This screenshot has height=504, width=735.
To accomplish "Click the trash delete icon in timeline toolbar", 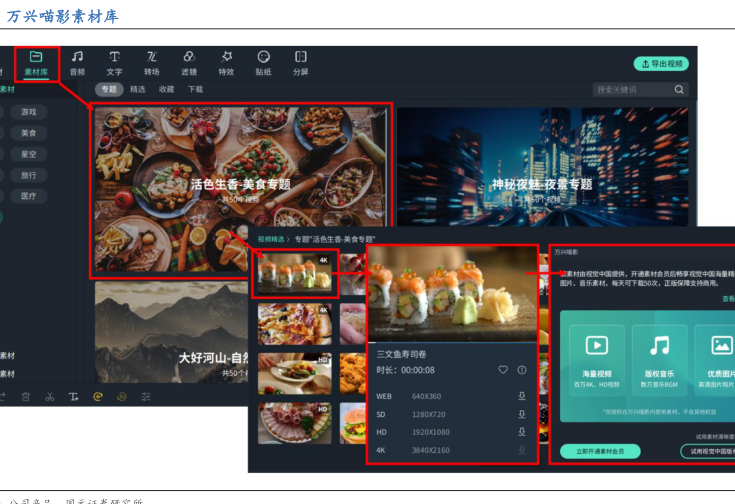I will tap(25, 397).
